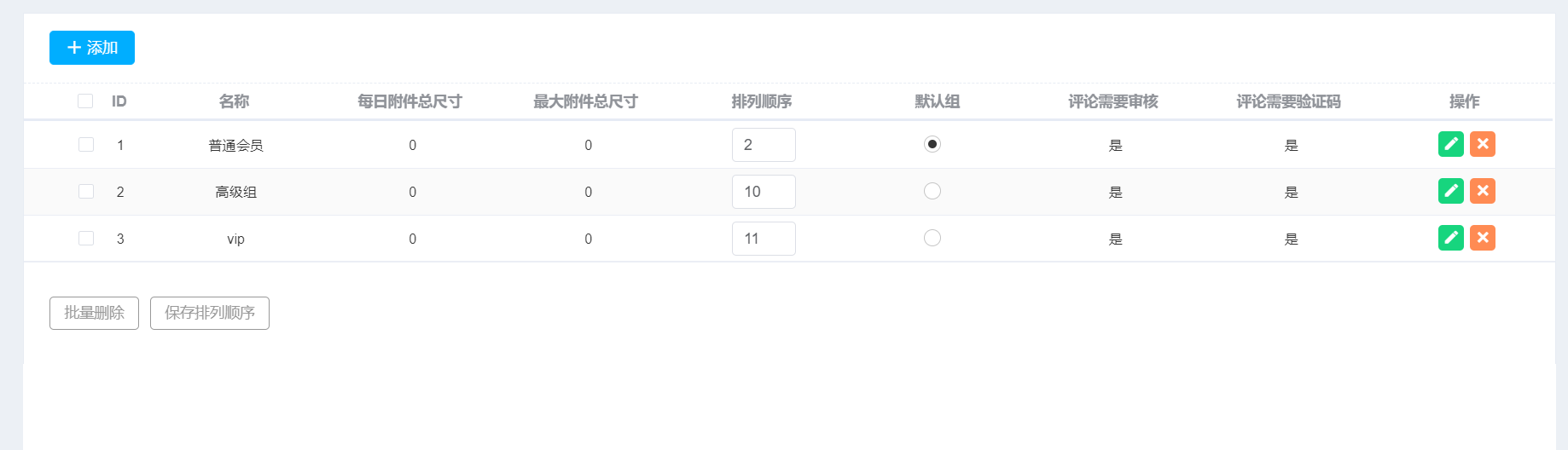The width and height of the screenshot is (1568, 450).
Task: Focus the sort order field for 普通会员
Action: pyautogui.click(x=764, y=145)
